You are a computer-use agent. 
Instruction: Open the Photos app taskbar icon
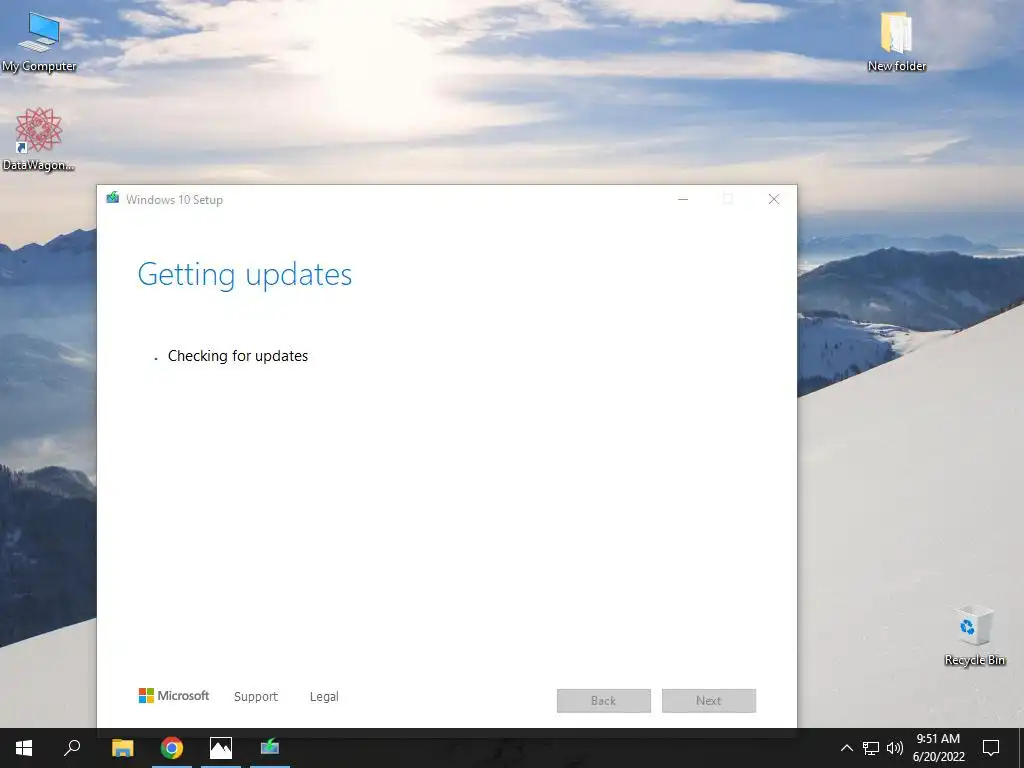tap(221, 748)
